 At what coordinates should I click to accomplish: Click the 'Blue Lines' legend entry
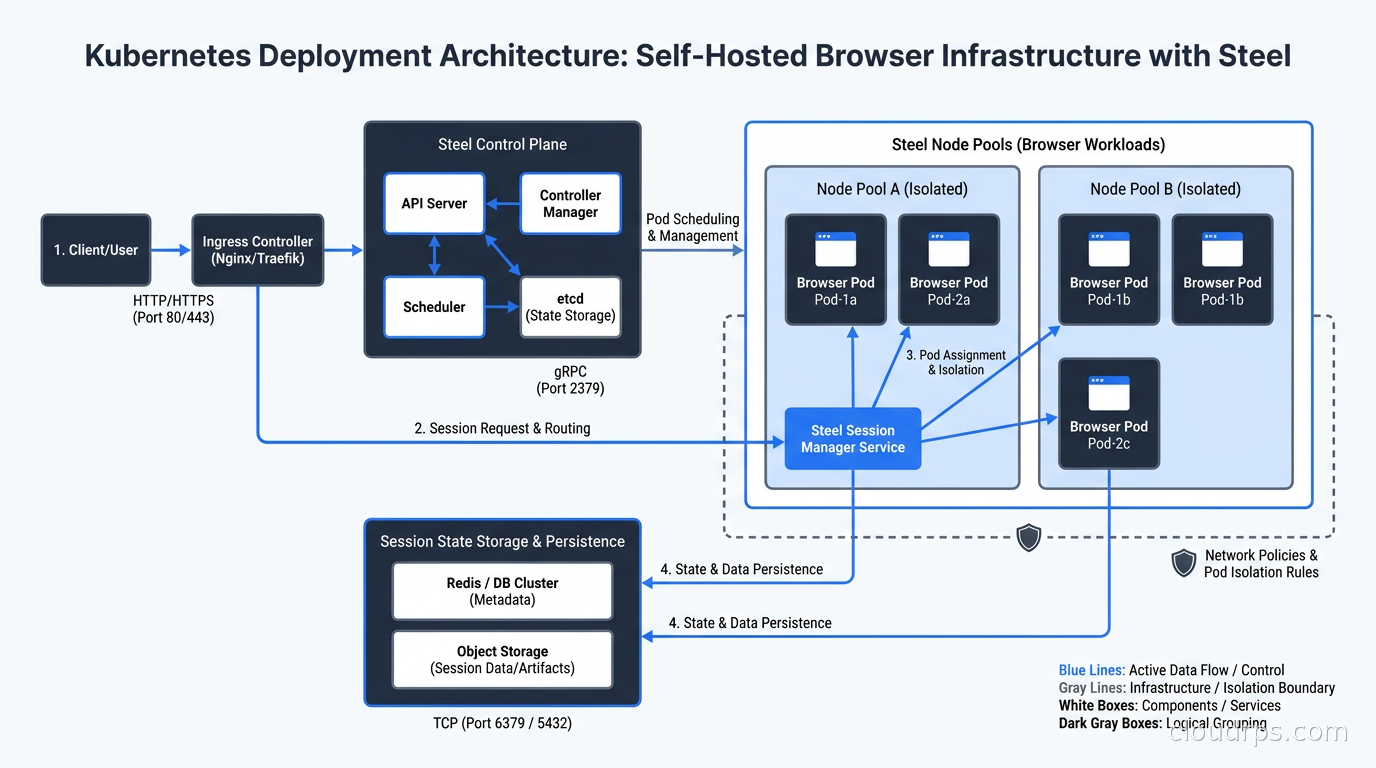(x=1171, y=670)
